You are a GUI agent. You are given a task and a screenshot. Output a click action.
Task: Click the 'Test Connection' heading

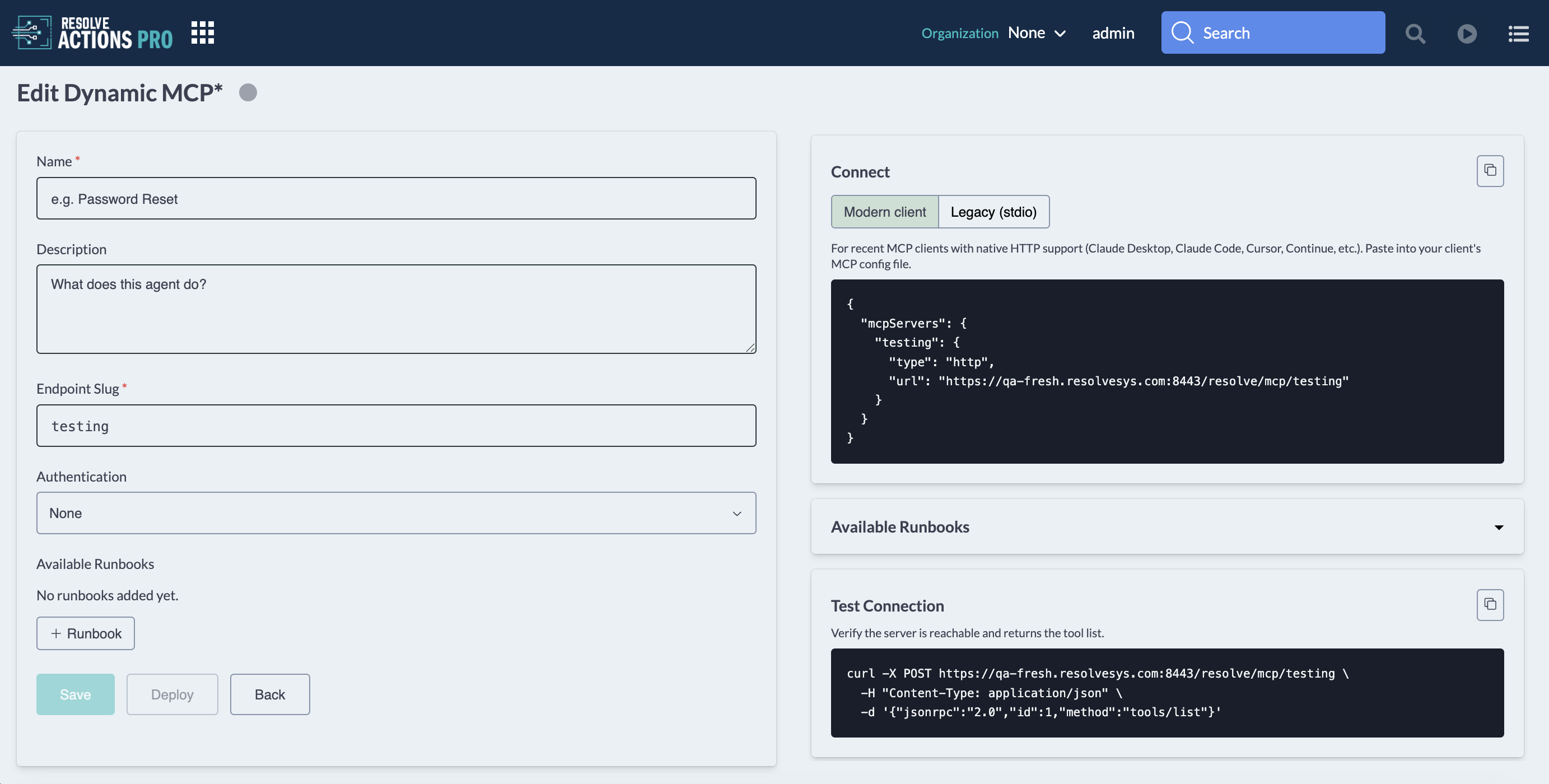(x=887, y=606)
